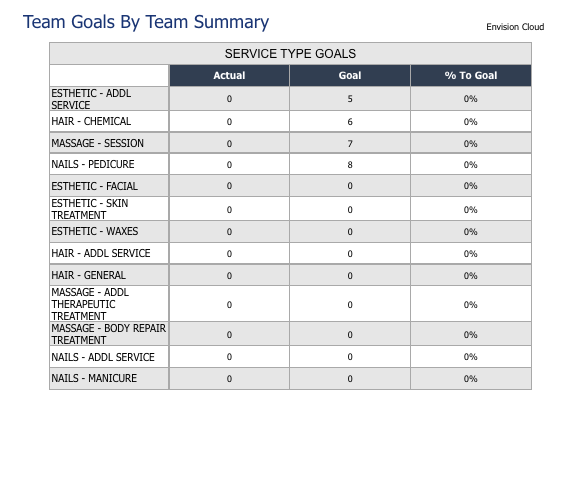Select the SERVICE TYPE GOALS table title

click(290, 54)
